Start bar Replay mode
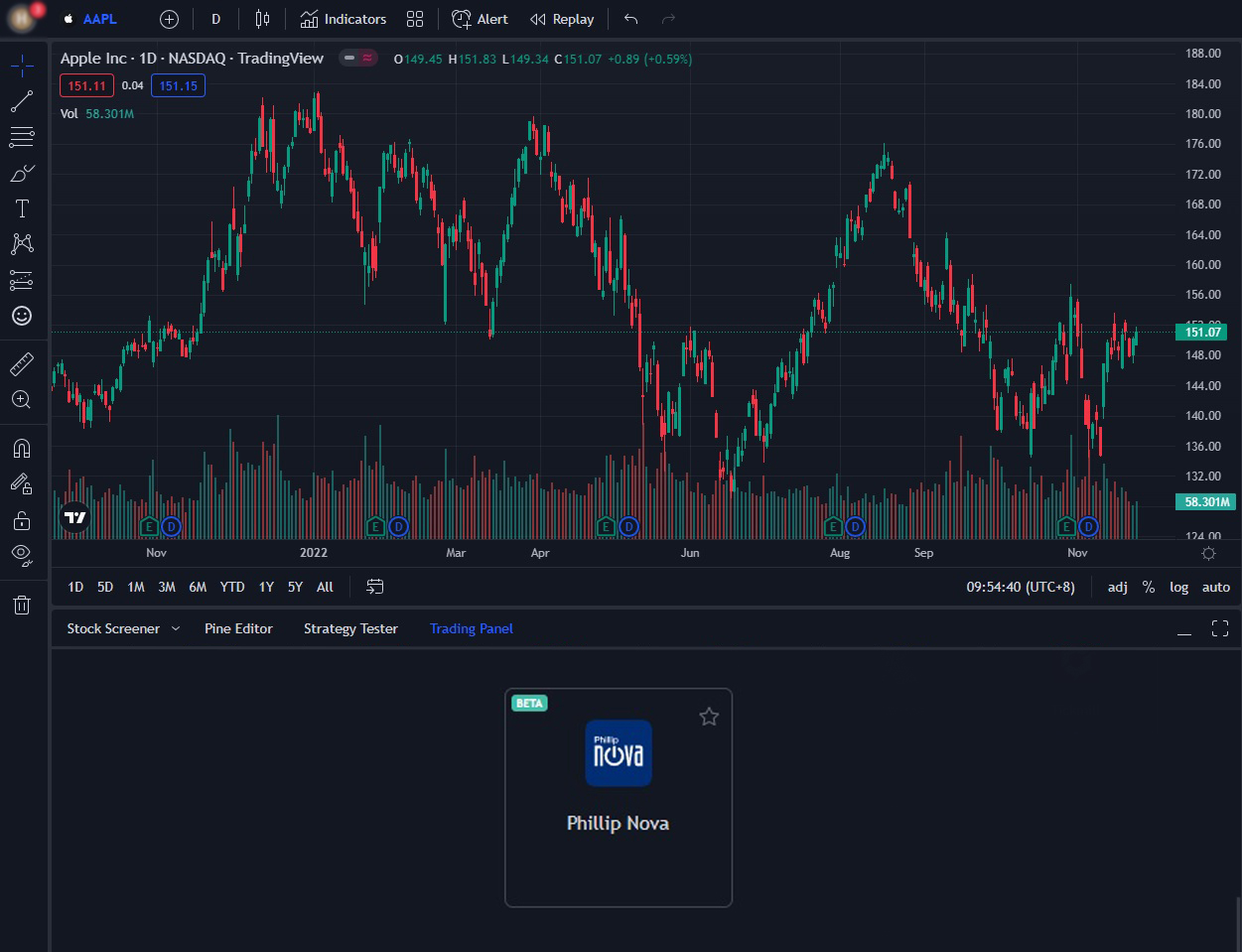Screen dimensions: 1242x952 [562, 19]
